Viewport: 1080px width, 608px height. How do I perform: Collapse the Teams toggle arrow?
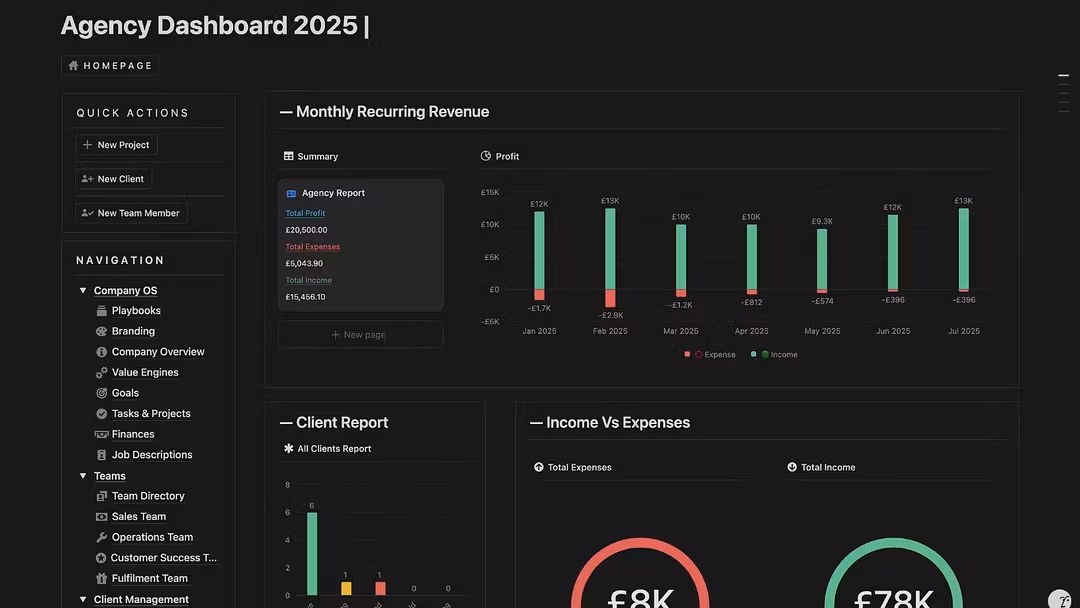click(83, 476)
